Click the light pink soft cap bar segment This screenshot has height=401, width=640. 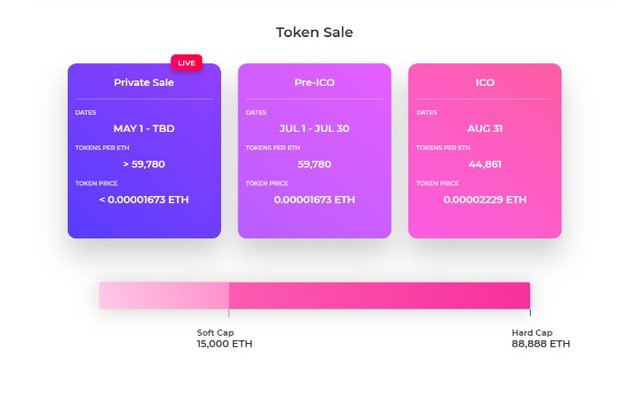(x=163, y=295)
